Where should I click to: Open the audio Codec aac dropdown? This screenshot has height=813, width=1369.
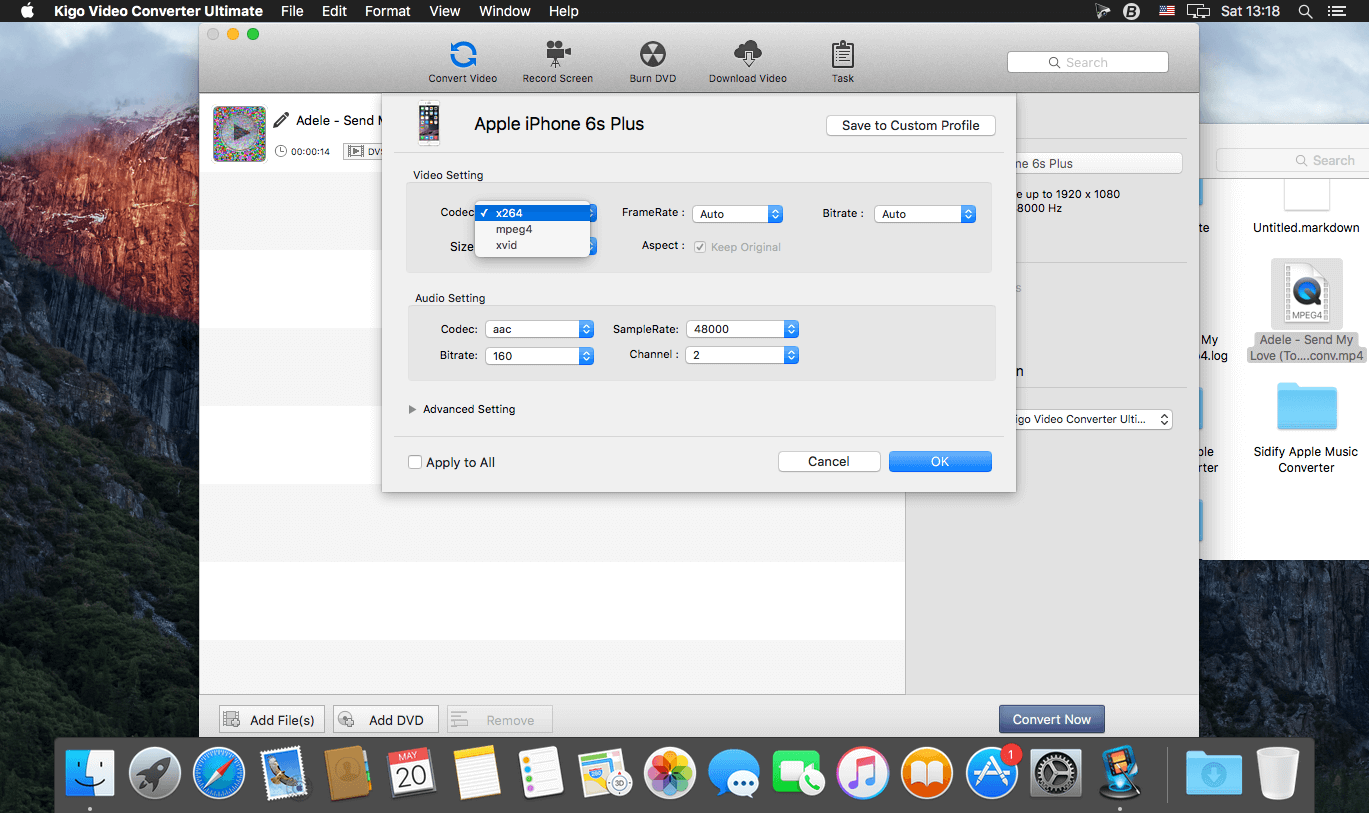coord(539,329)
